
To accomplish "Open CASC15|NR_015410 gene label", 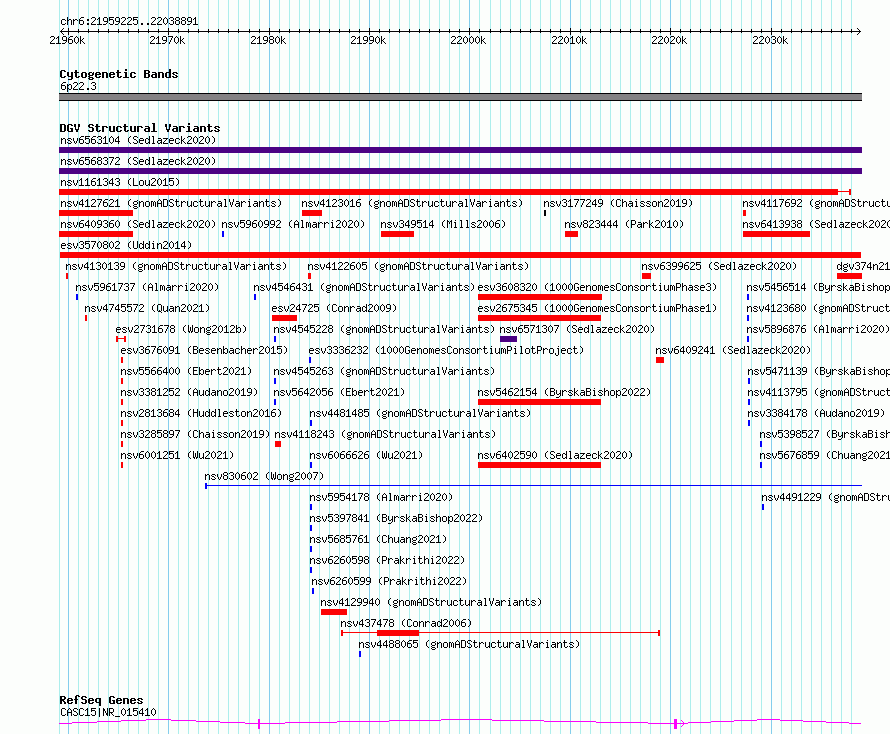I will 108,712.
